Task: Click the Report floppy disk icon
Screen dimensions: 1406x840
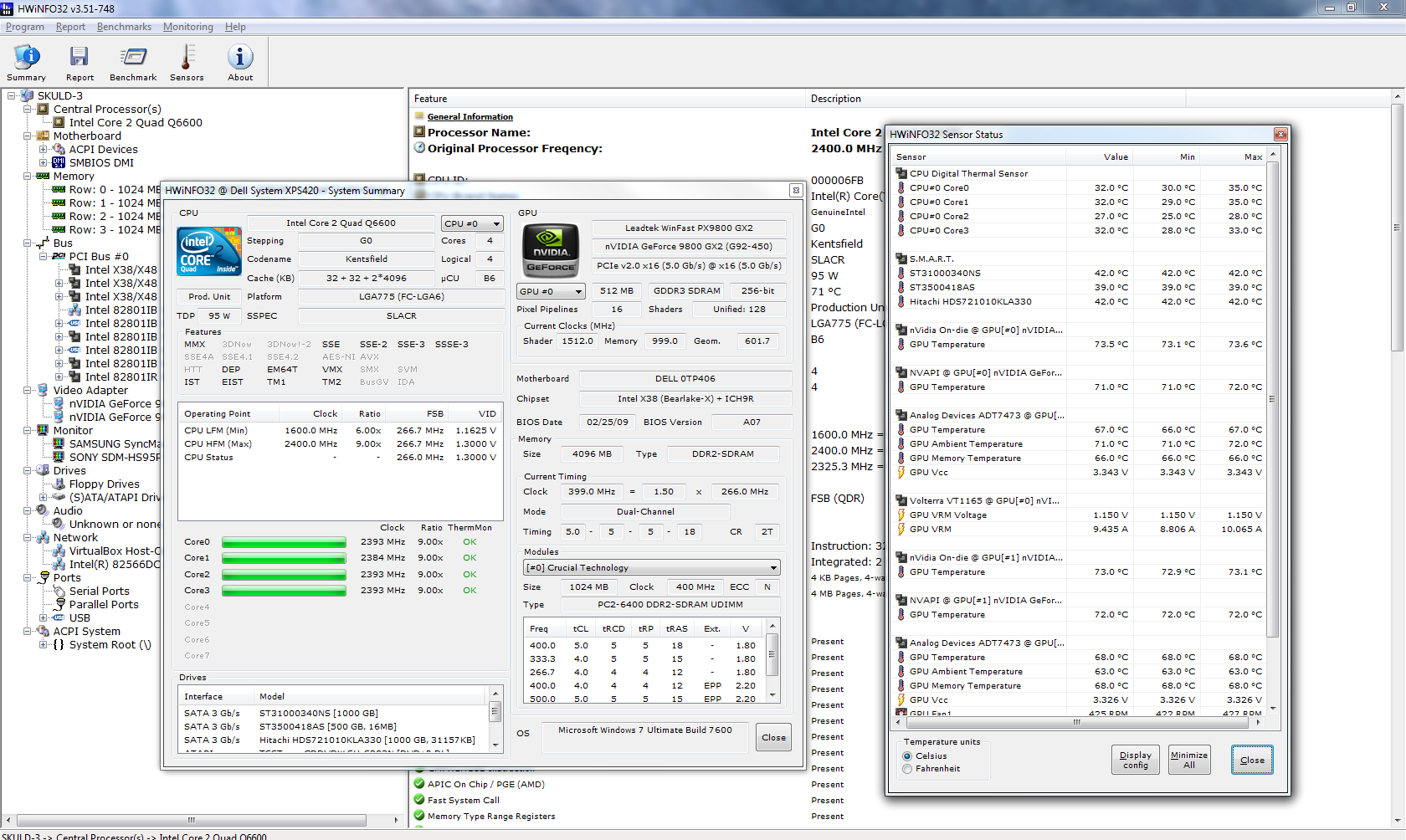Action: [x=80, y=57]
